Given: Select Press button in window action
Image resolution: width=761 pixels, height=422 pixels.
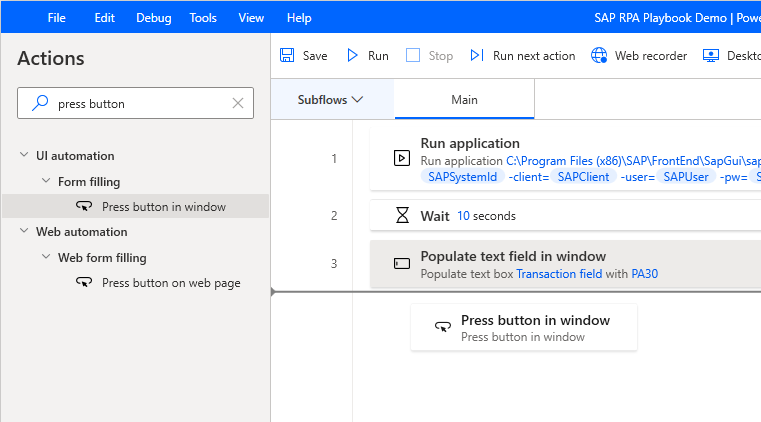Looking at the screenshot, I should (x=136, y=207).
